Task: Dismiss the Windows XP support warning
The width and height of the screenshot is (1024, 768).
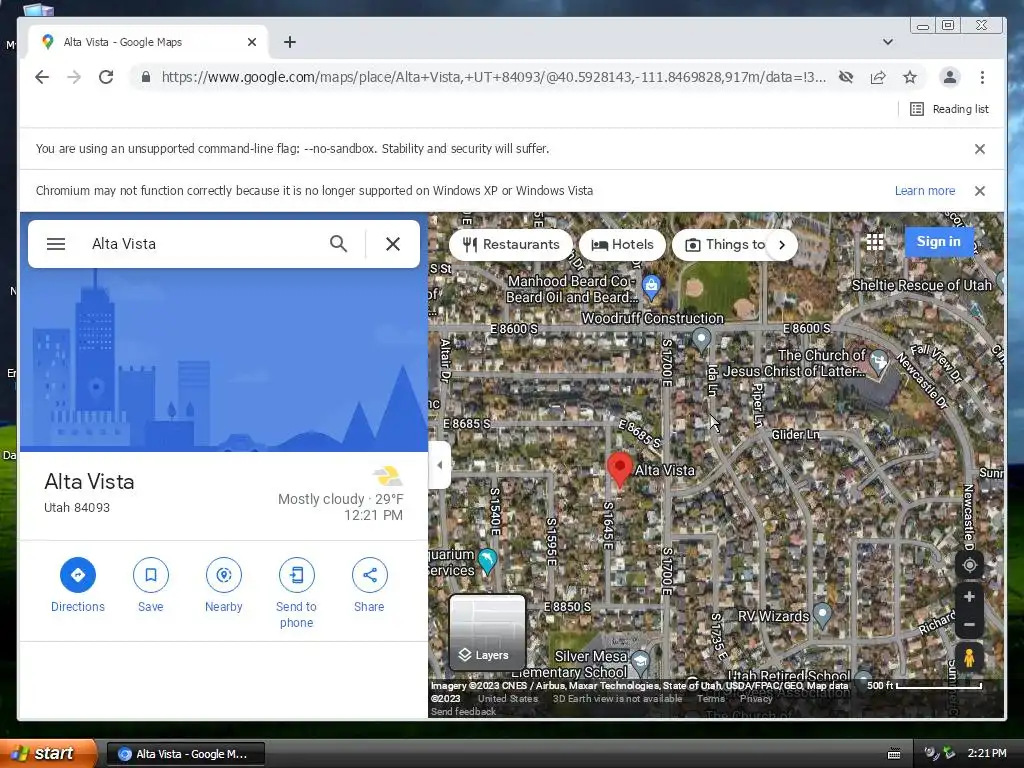Action: [x=980, y=191]
